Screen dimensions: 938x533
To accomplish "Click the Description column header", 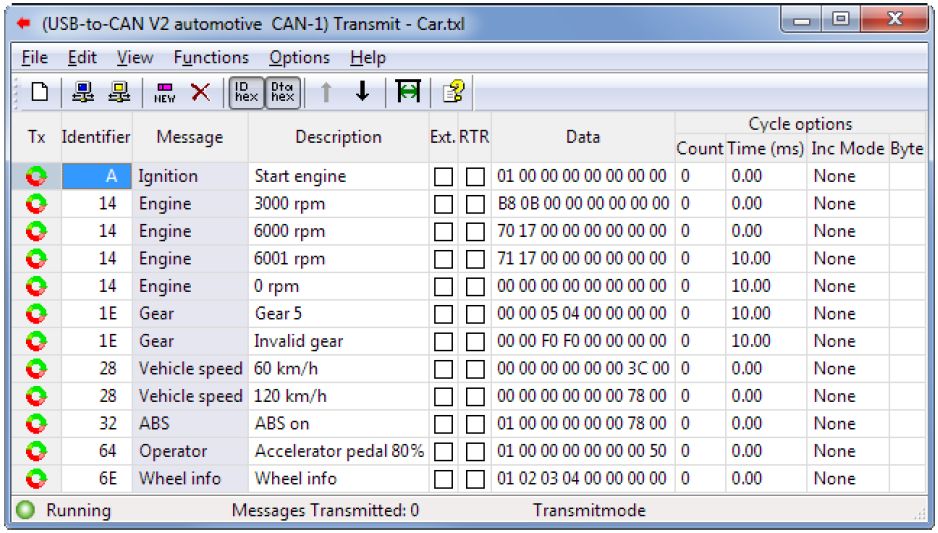I will click(339, 137).
